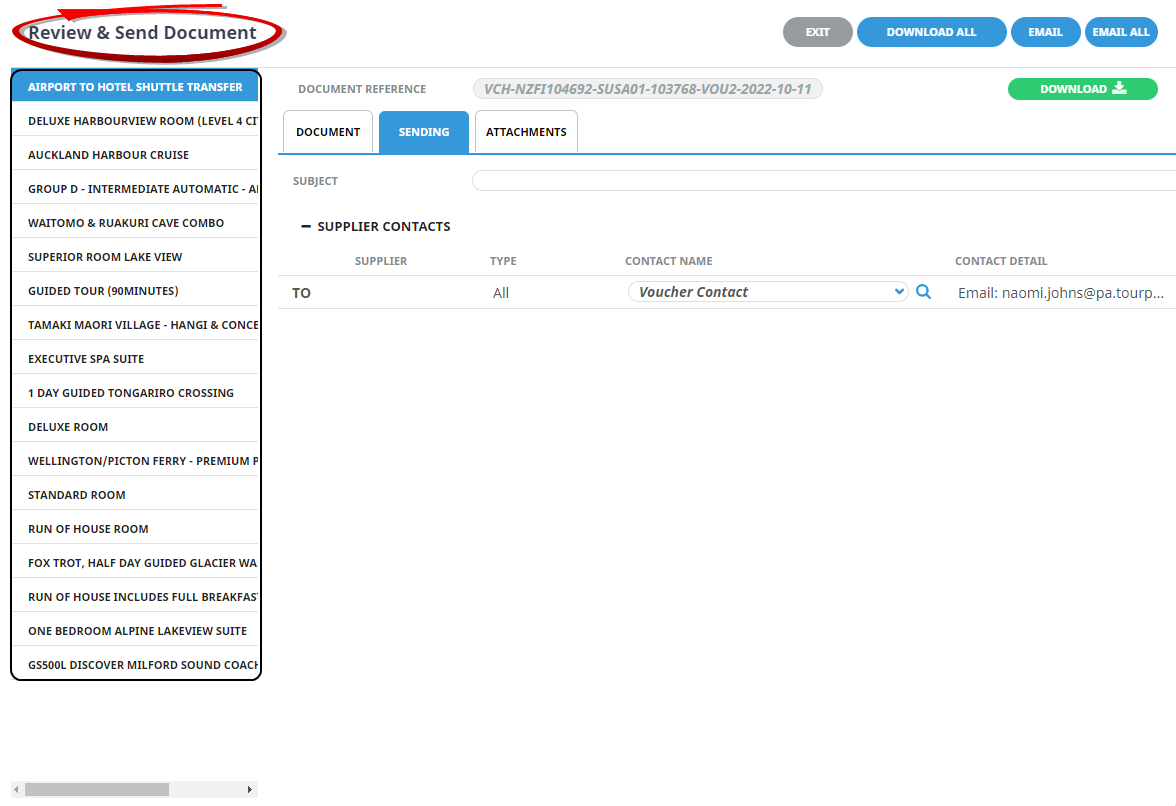
Task: Click the green Download button
Action: click(x=1082, y=88)
